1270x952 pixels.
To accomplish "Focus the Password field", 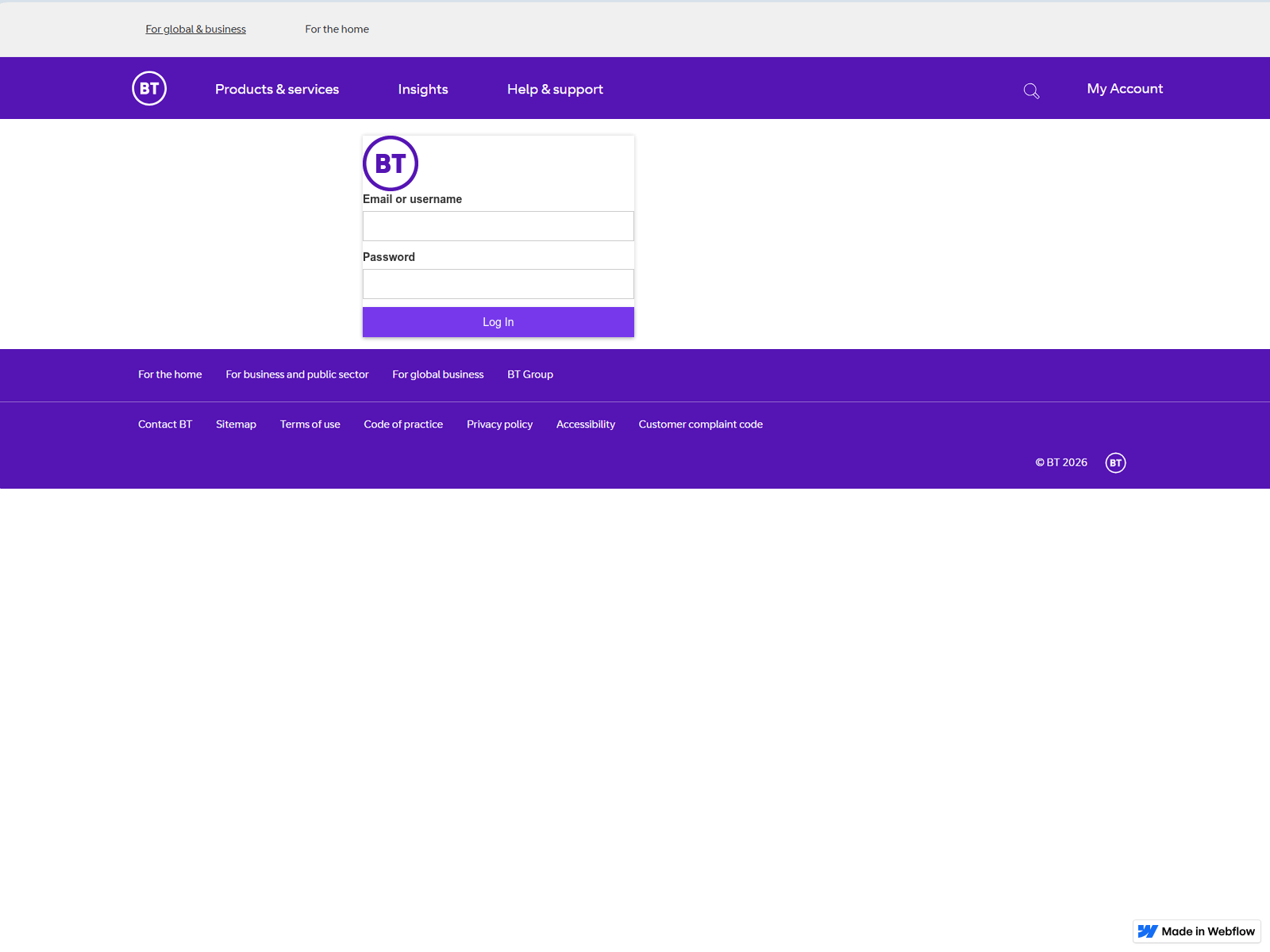I will pyautogui.click(x=498, y=284).
